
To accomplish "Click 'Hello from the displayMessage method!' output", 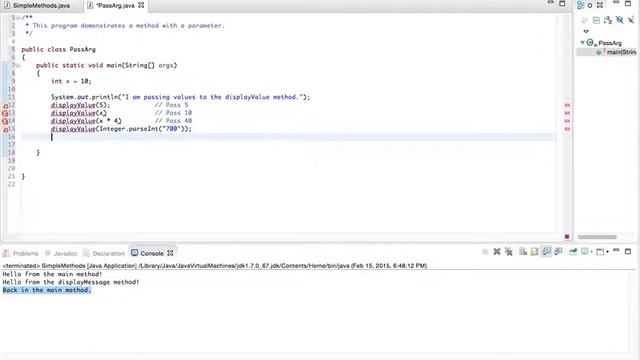I will tap(71, 282).
